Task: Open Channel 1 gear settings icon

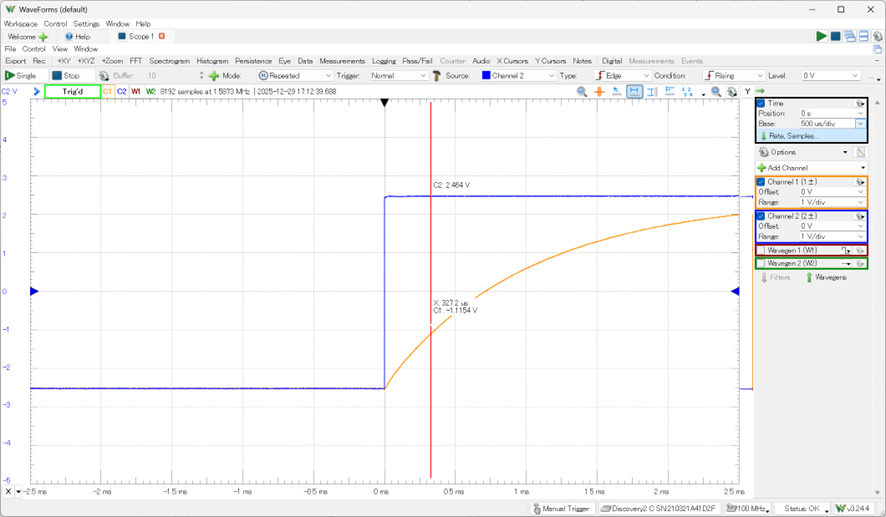Action: tap(859, 182)
